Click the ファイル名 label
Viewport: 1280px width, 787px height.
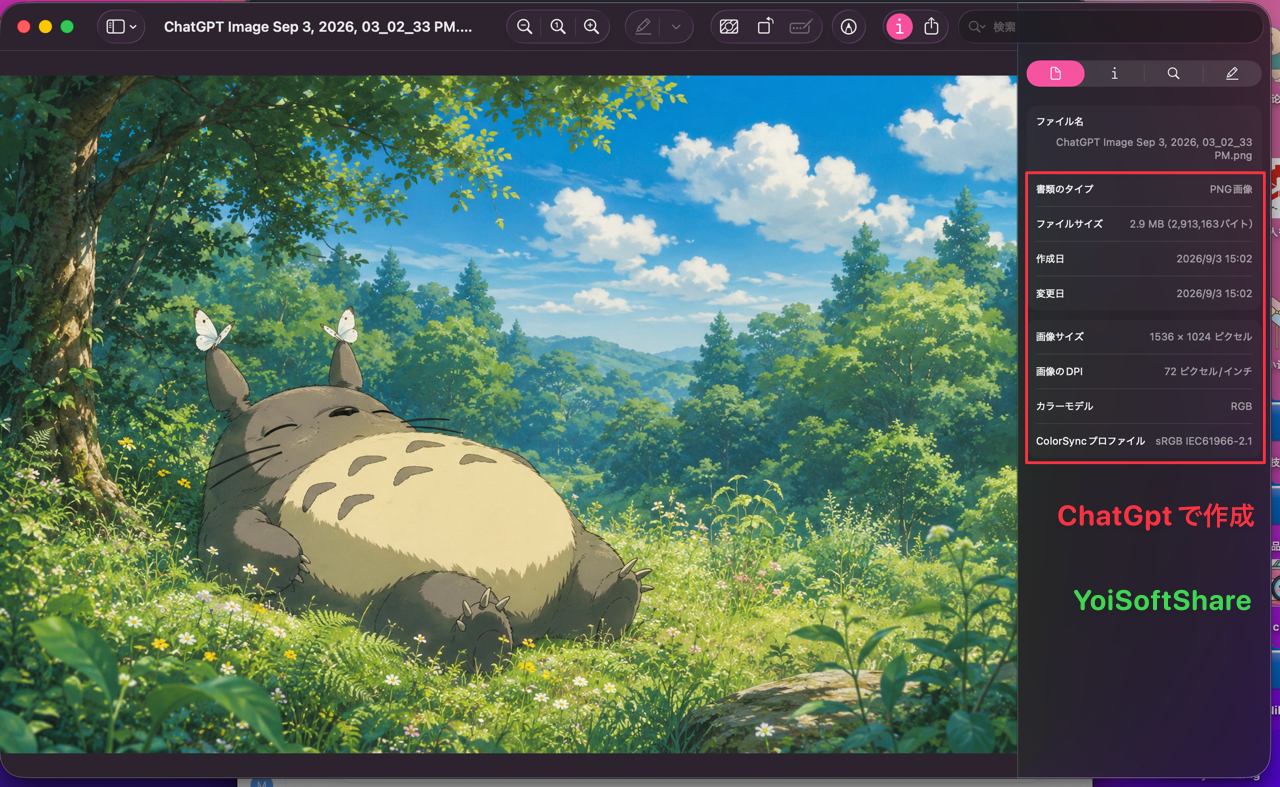point(1060,121)
